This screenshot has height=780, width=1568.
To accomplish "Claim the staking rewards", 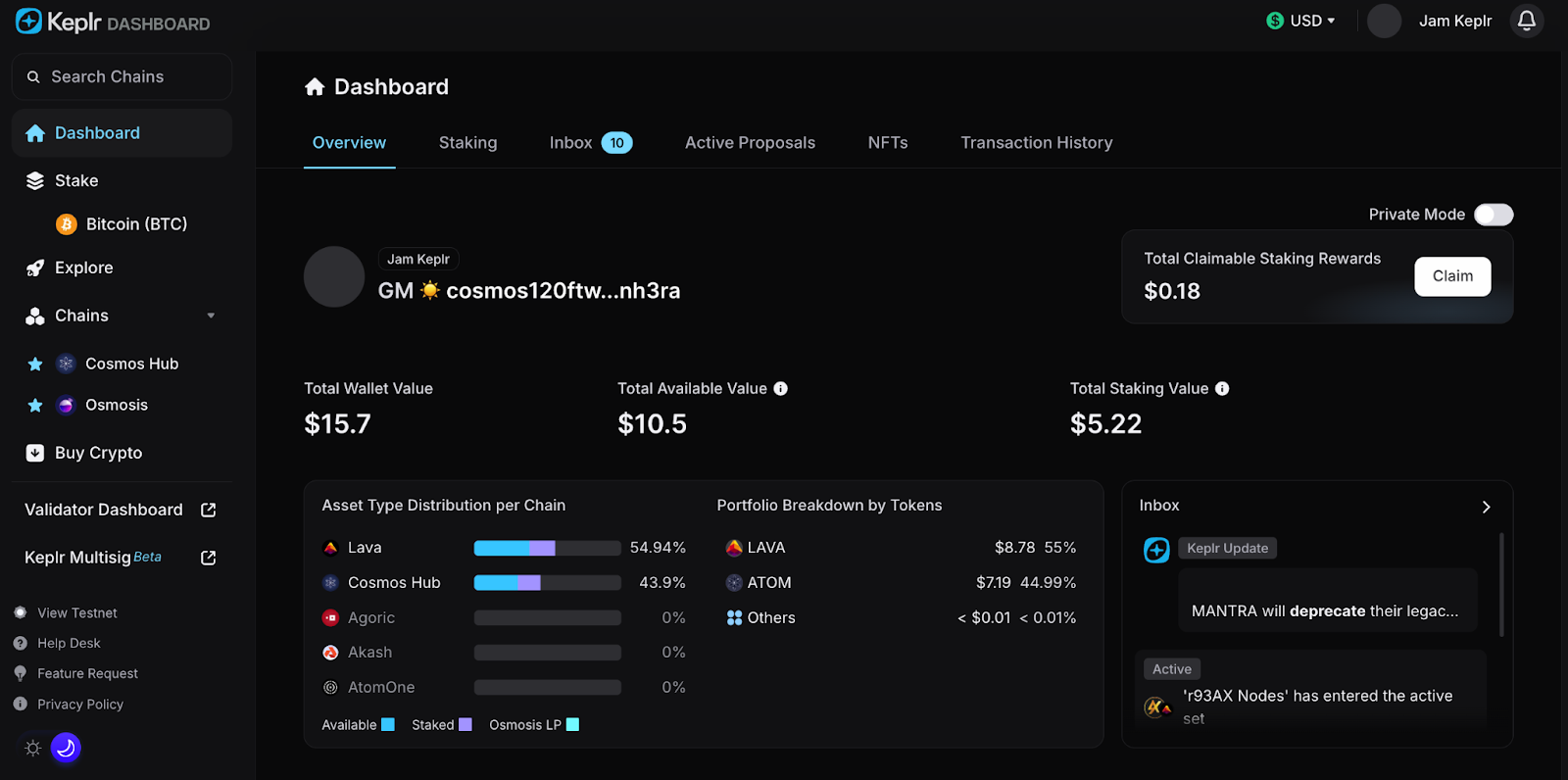I will (x=1451, y=276).
